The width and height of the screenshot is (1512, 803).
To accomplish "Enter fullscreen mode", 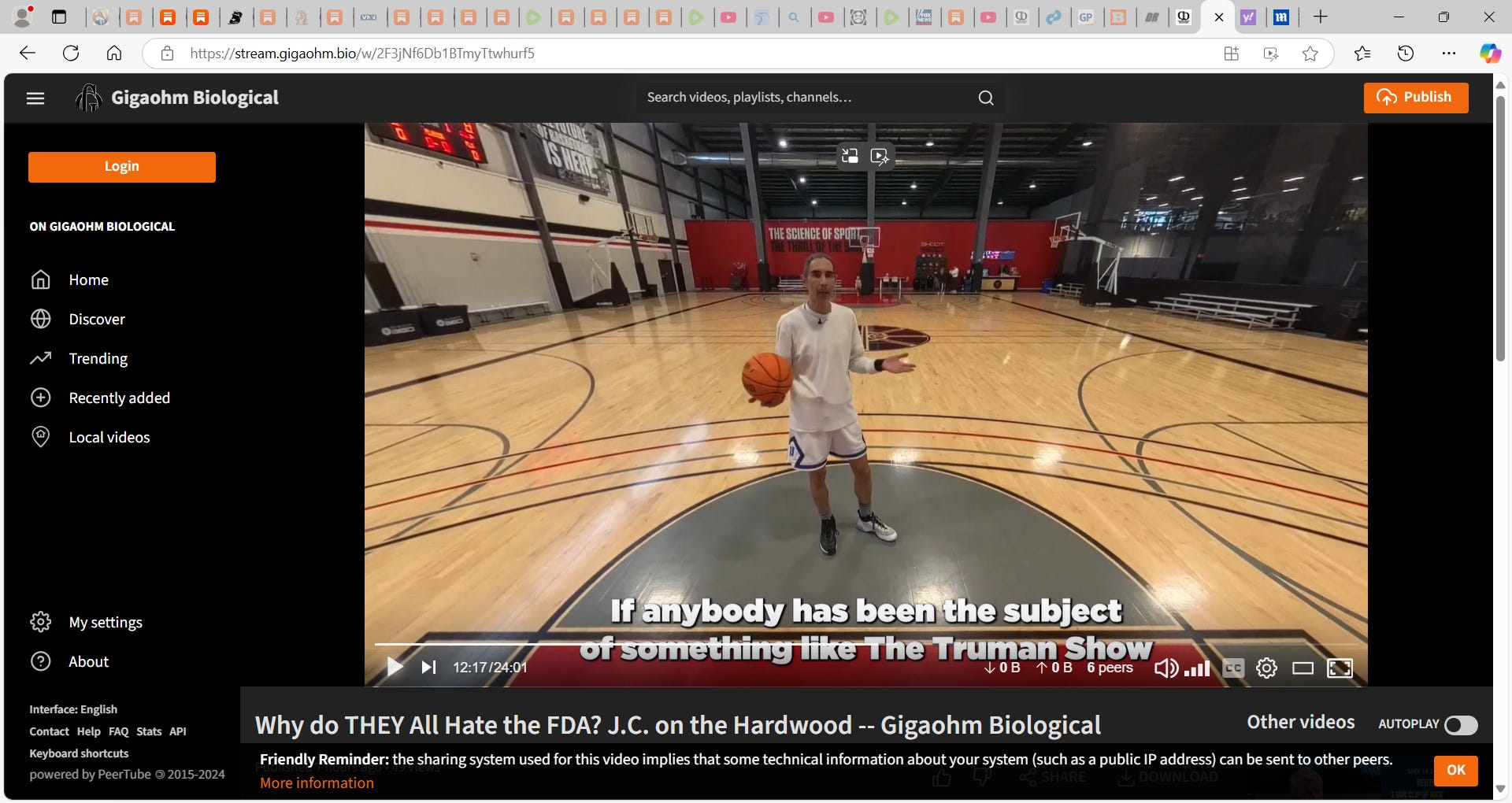I will point(1340,668).
